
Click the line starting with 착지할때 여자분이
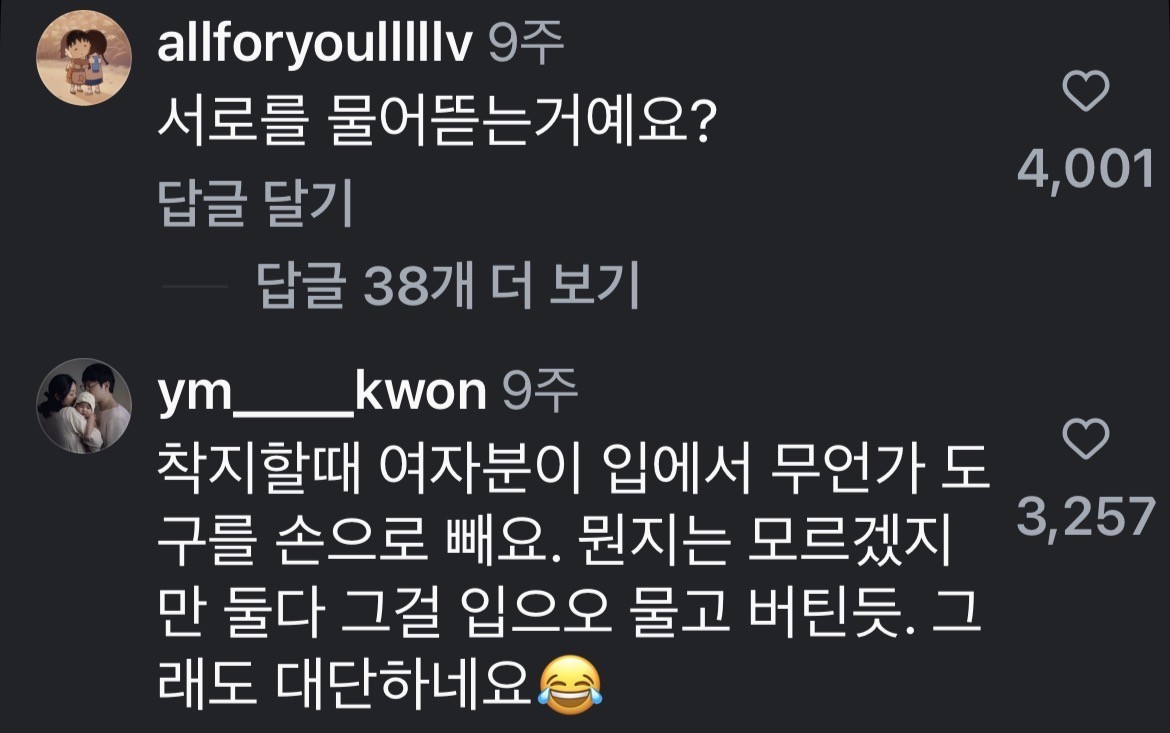pyautogui.click(x=573, y=470)
